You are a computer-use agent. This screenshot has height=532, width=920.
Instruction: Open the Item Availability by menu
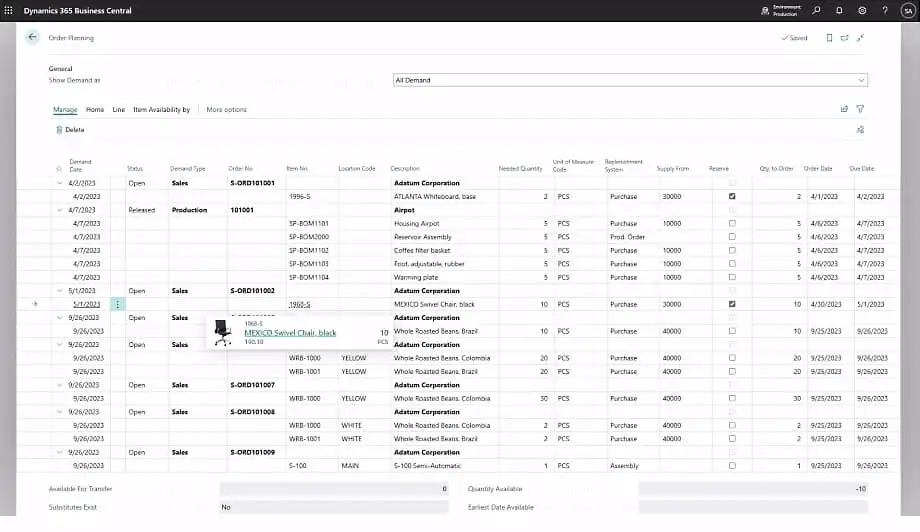[161, 110]
